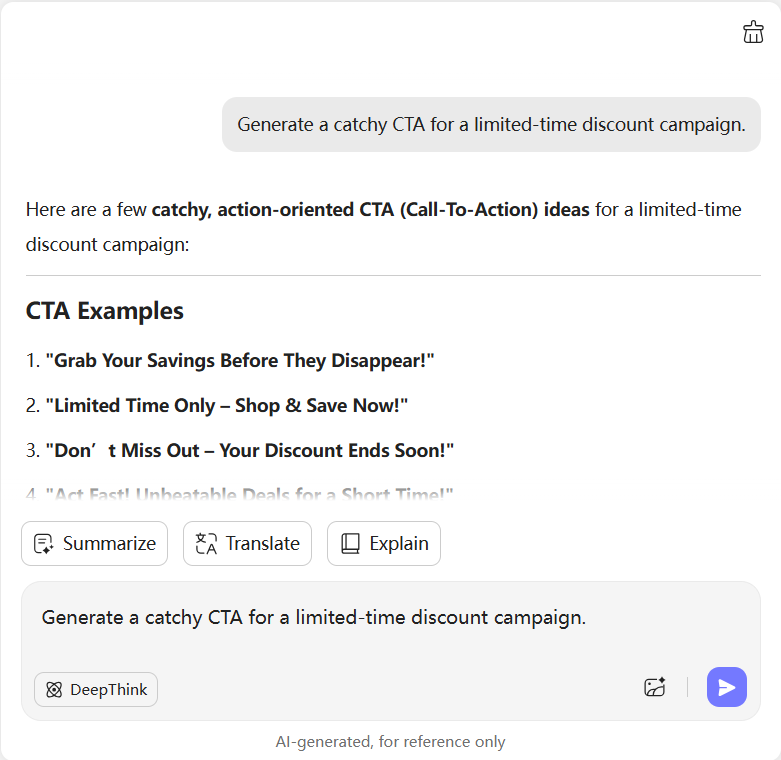781x760 pixels.
Task: Click the atom icon beside DeepThink
Action: pos(54,690)
